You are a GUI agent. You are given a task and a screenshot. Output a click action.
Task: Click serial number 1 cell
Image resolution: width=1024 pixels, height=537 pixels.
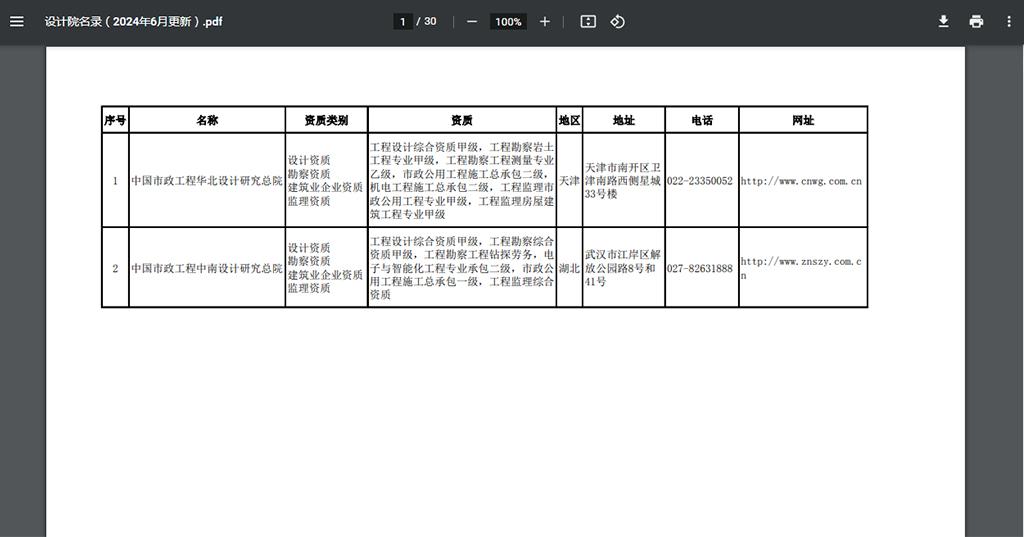pos(116,180)
